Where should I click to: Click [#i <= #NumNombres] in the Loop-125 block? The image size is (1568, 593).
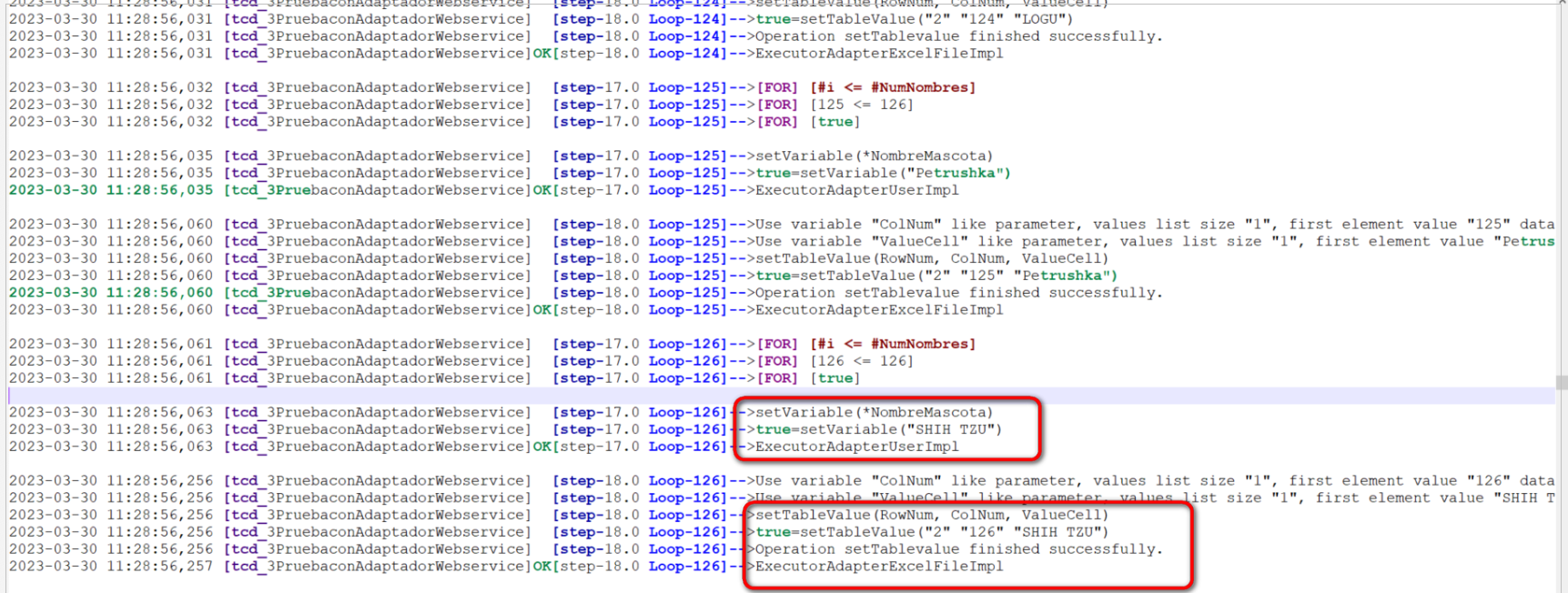click(893, 87)
